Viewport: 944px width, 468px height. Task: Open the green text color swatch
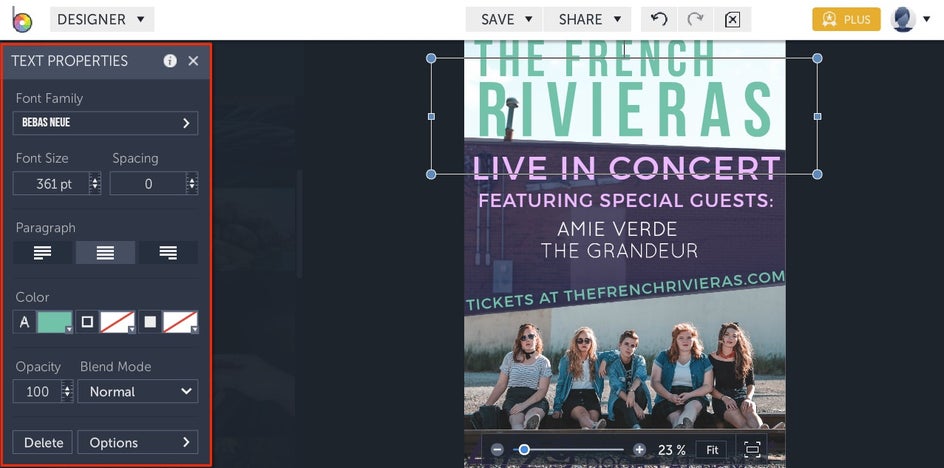[x=55, y=322]
